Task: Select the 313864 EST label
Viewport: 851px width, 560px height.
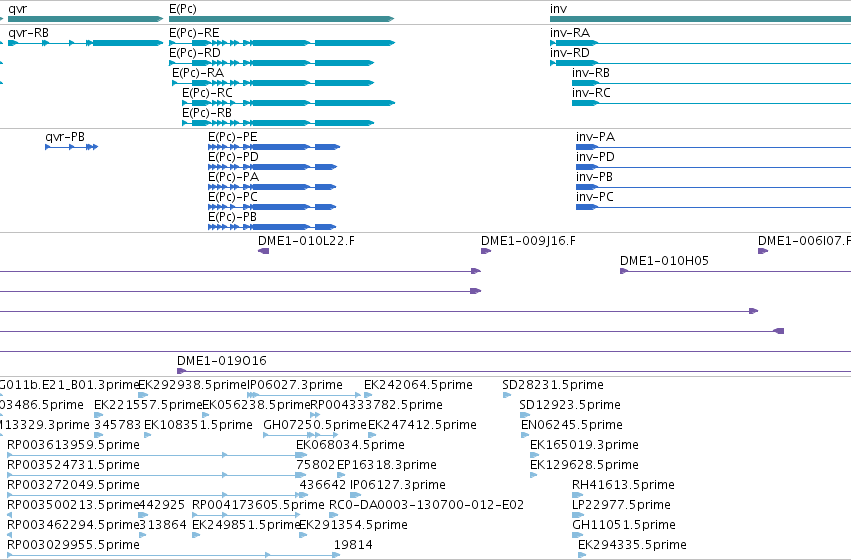Action: coord(163,525)
